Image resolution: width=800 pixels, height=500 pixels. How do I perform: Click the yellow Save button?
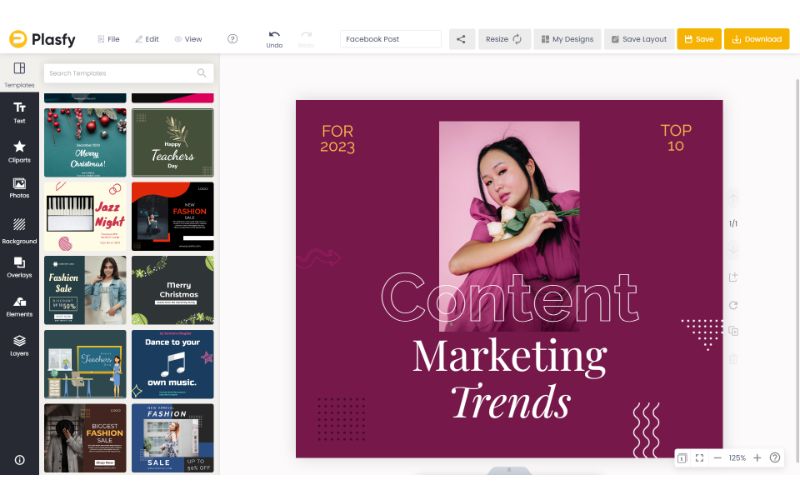[x=699, y=39]
